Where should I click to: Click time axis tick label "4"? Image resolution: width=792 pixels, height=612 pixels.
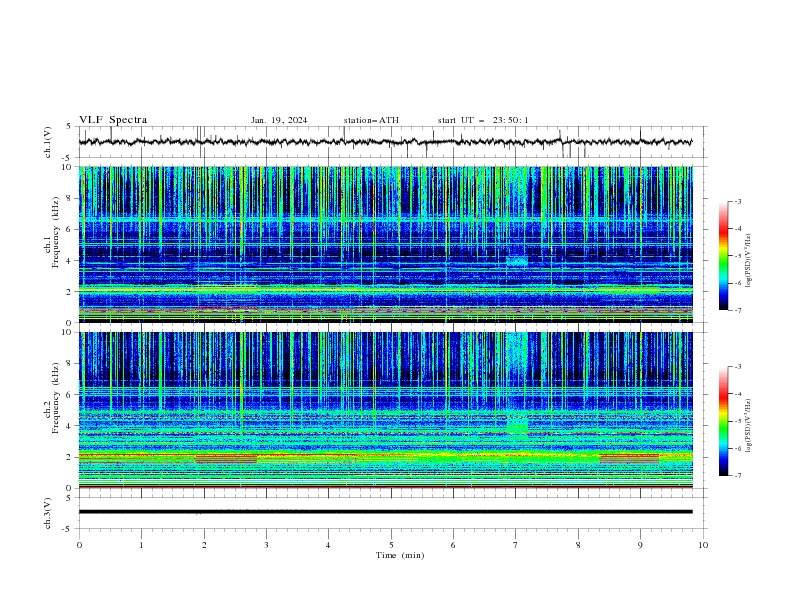(328, 545)
